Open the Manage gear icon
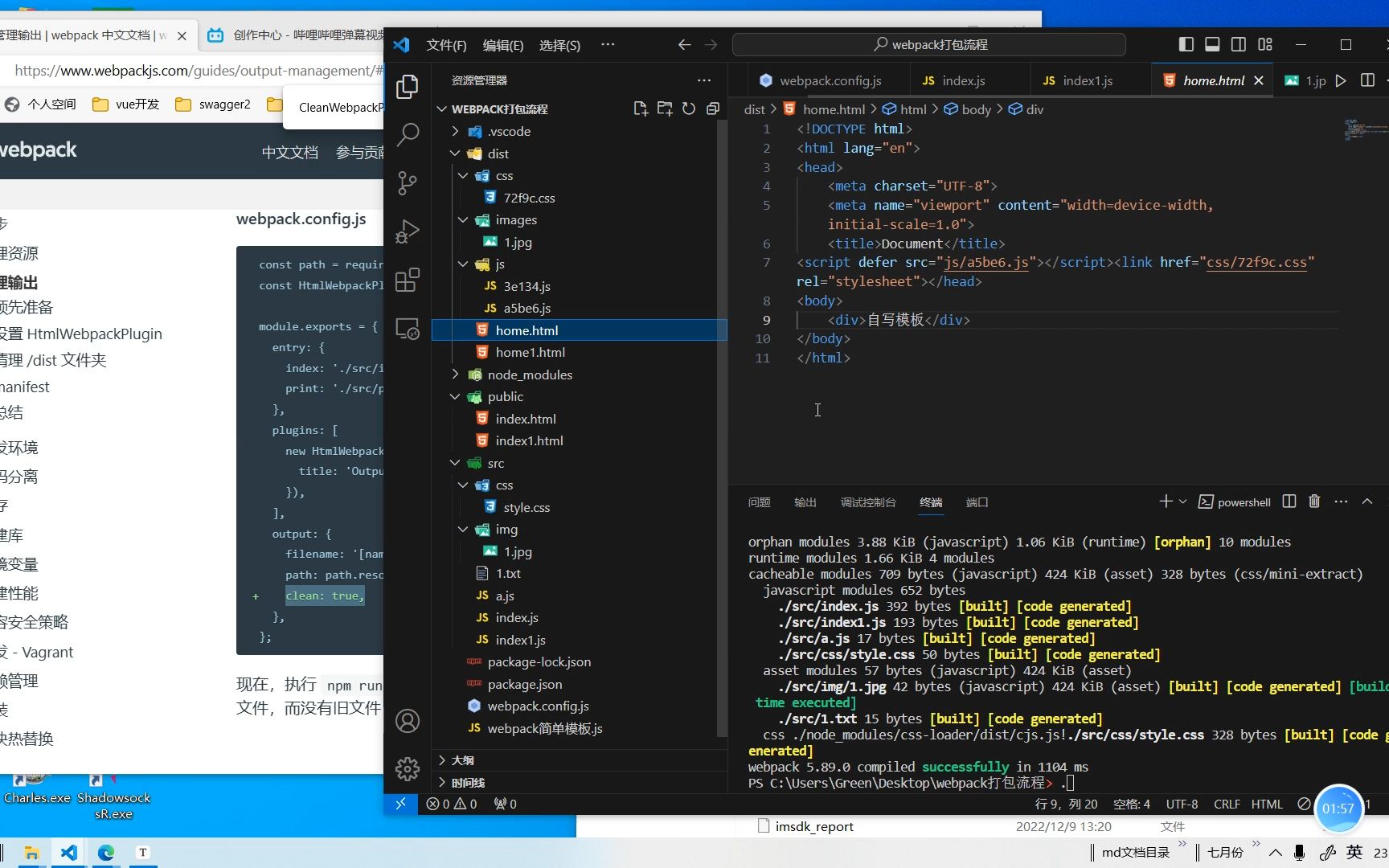 point(408,769)
